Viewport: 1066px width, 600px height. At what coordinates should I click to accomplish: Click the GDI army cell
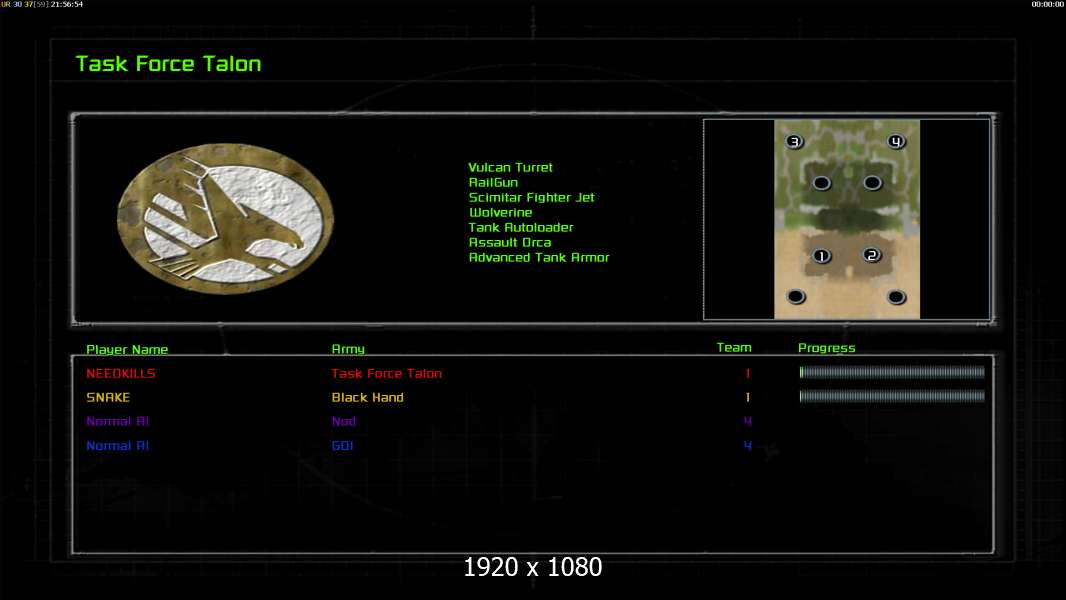[343, 445]
